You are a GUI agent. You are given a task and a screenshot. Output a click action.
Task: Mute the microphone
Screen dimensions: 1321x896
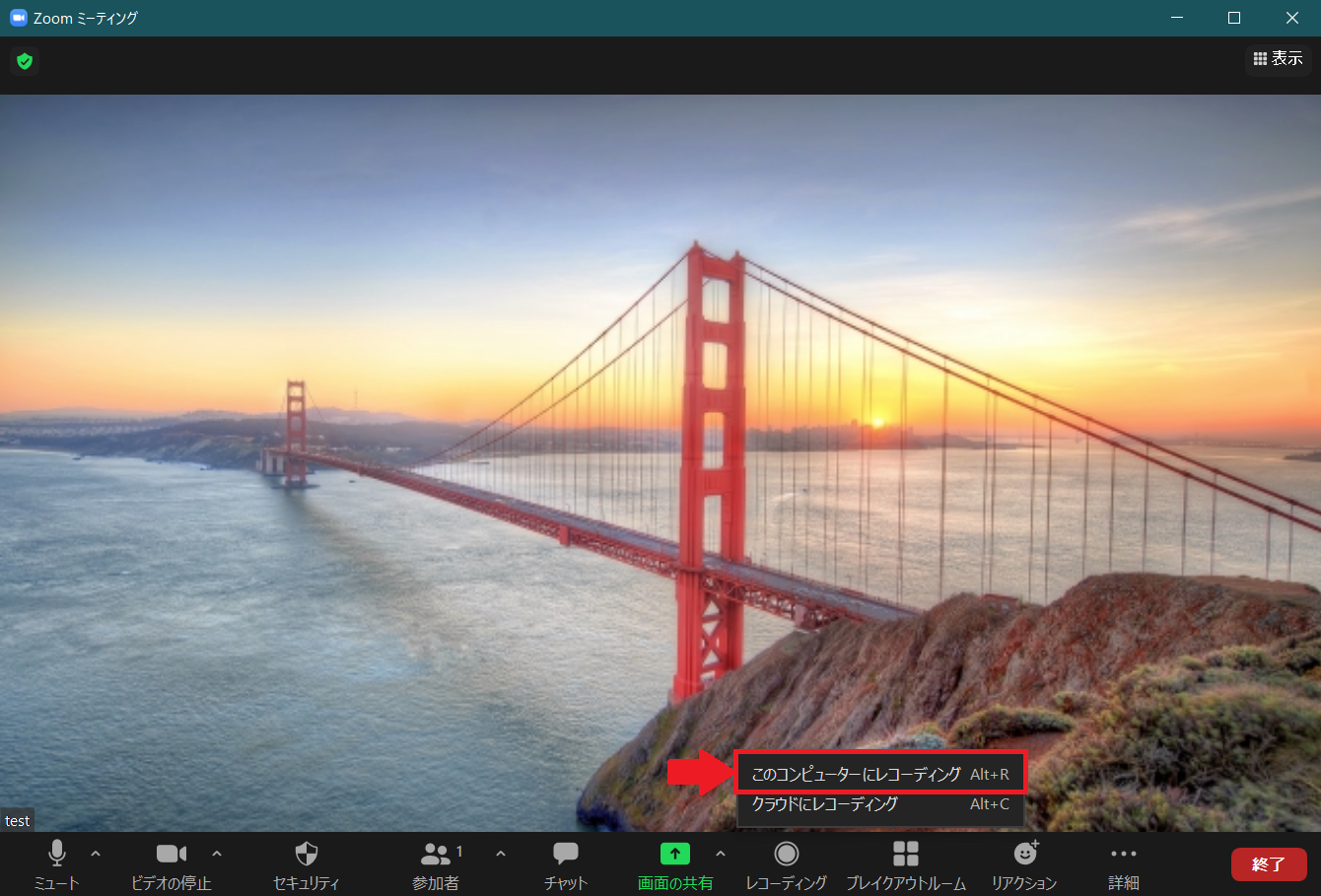click(56, 864)
